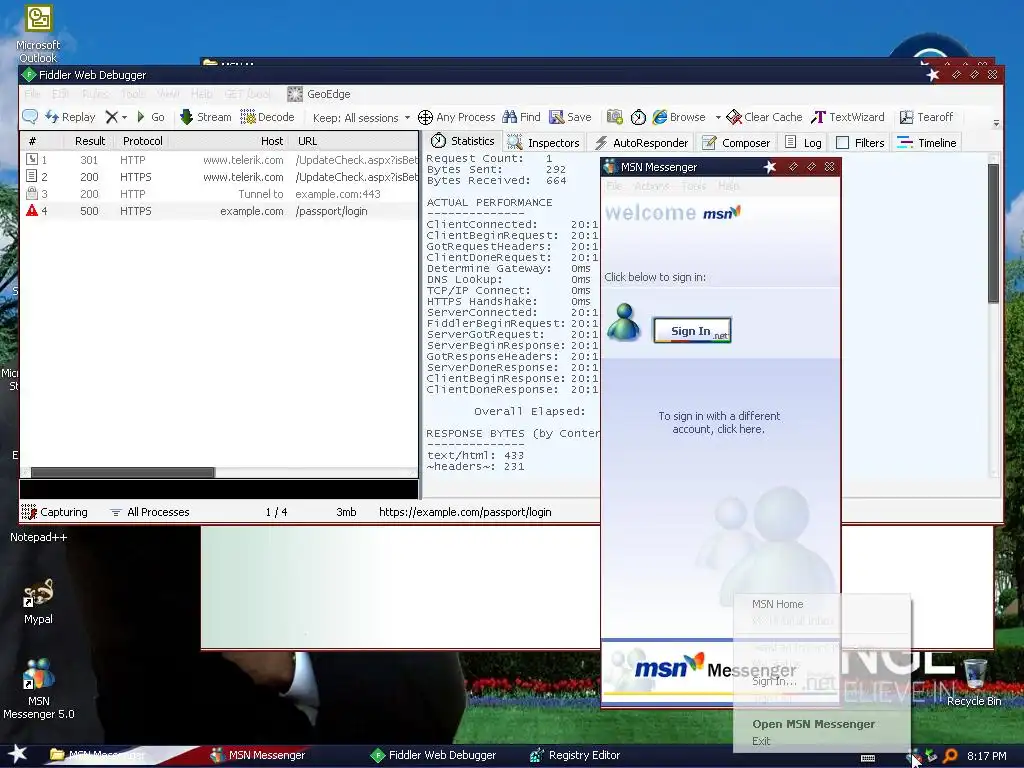Open the Keep: All sessions dropdown
Viewport: 1024px width, 768px height.
click(x=361, y=118)
